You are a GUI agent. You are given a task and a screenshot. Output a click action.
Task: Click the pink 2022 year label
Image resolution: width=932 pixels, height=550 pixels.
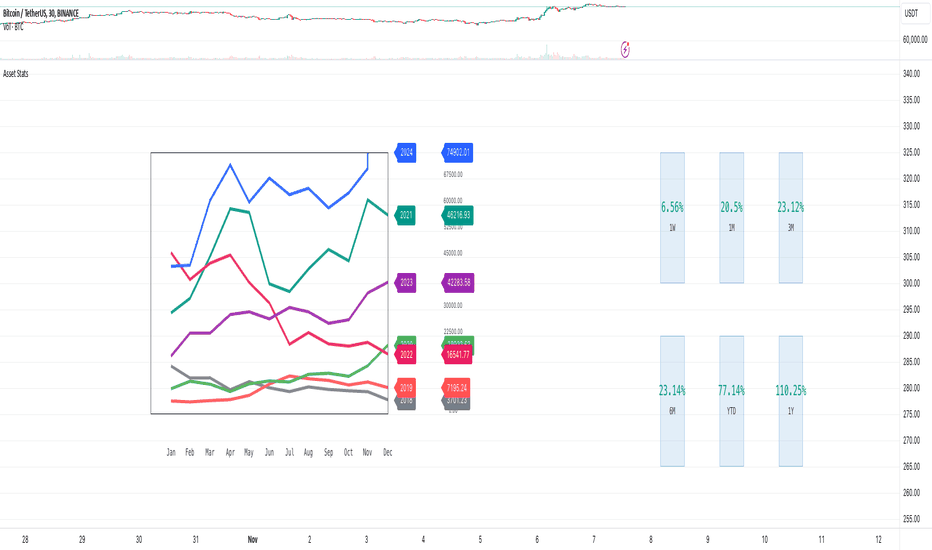[x=406, y=354]
